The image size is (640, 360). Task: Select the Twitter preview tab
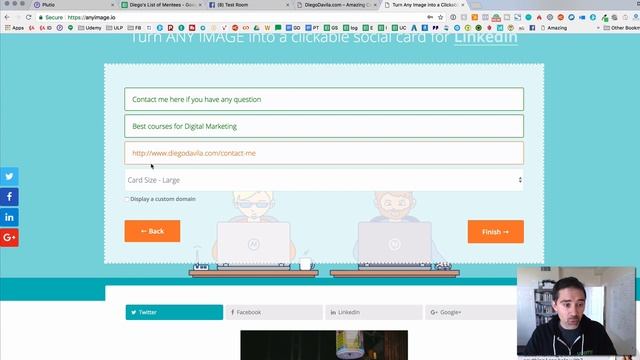point(174,312)
